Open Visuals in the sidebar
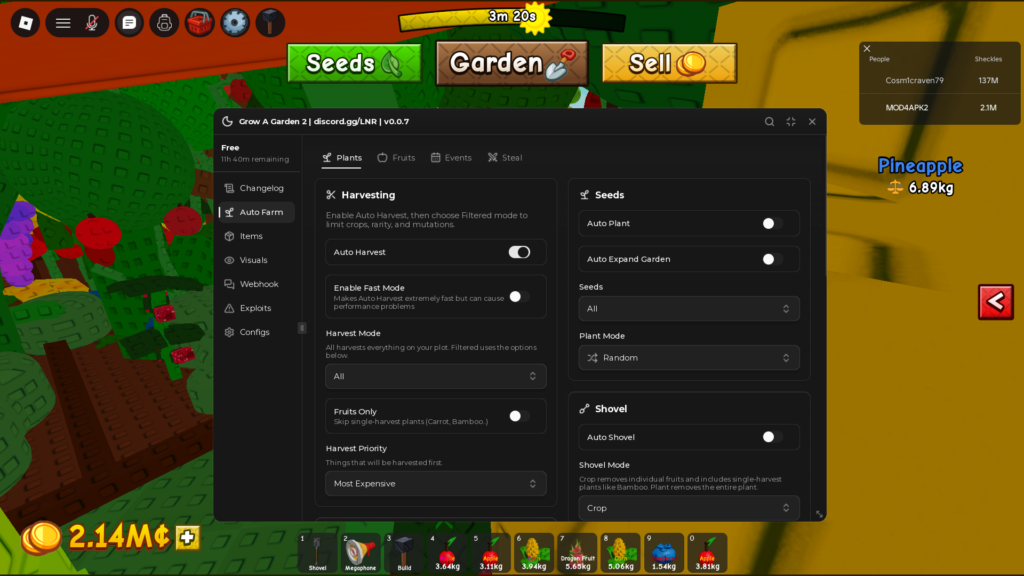 coord(257,260)
